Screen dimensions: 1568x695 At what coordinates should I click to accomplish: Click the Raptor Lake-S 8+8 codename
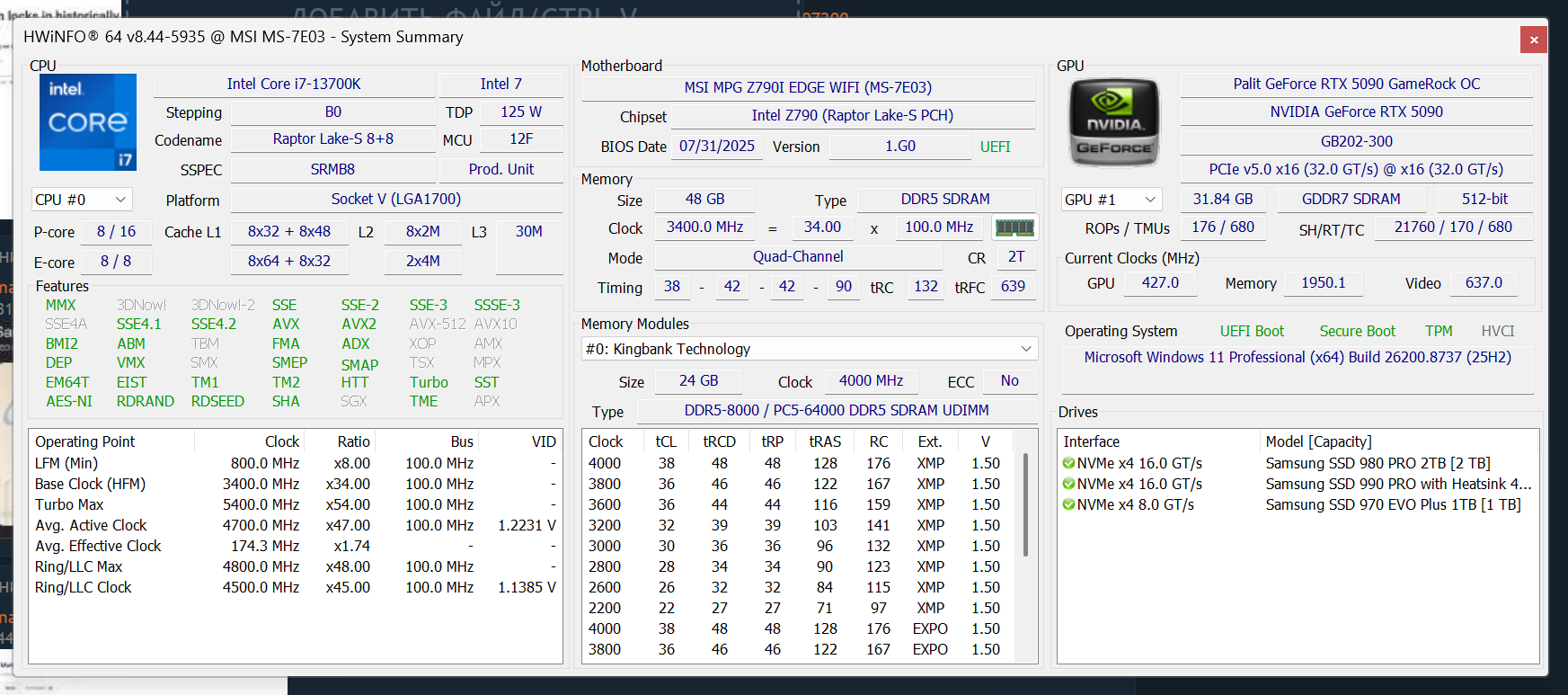pos(333,139)
